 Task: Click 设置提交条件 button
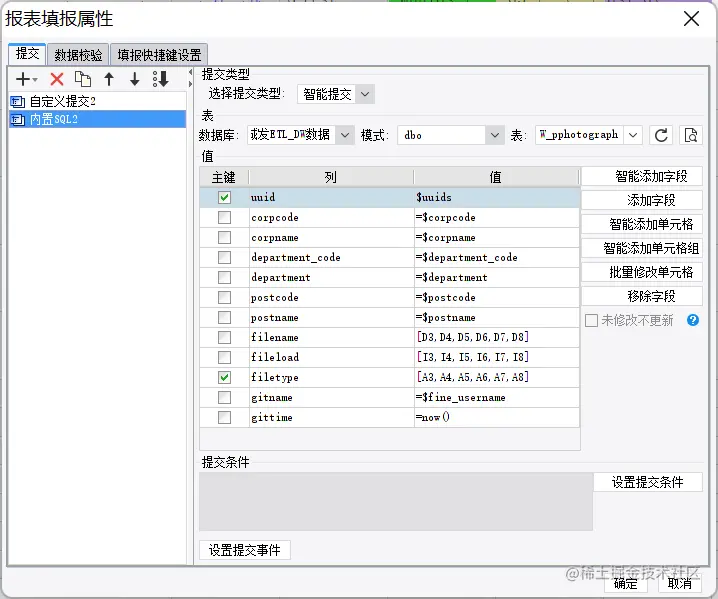647,482
